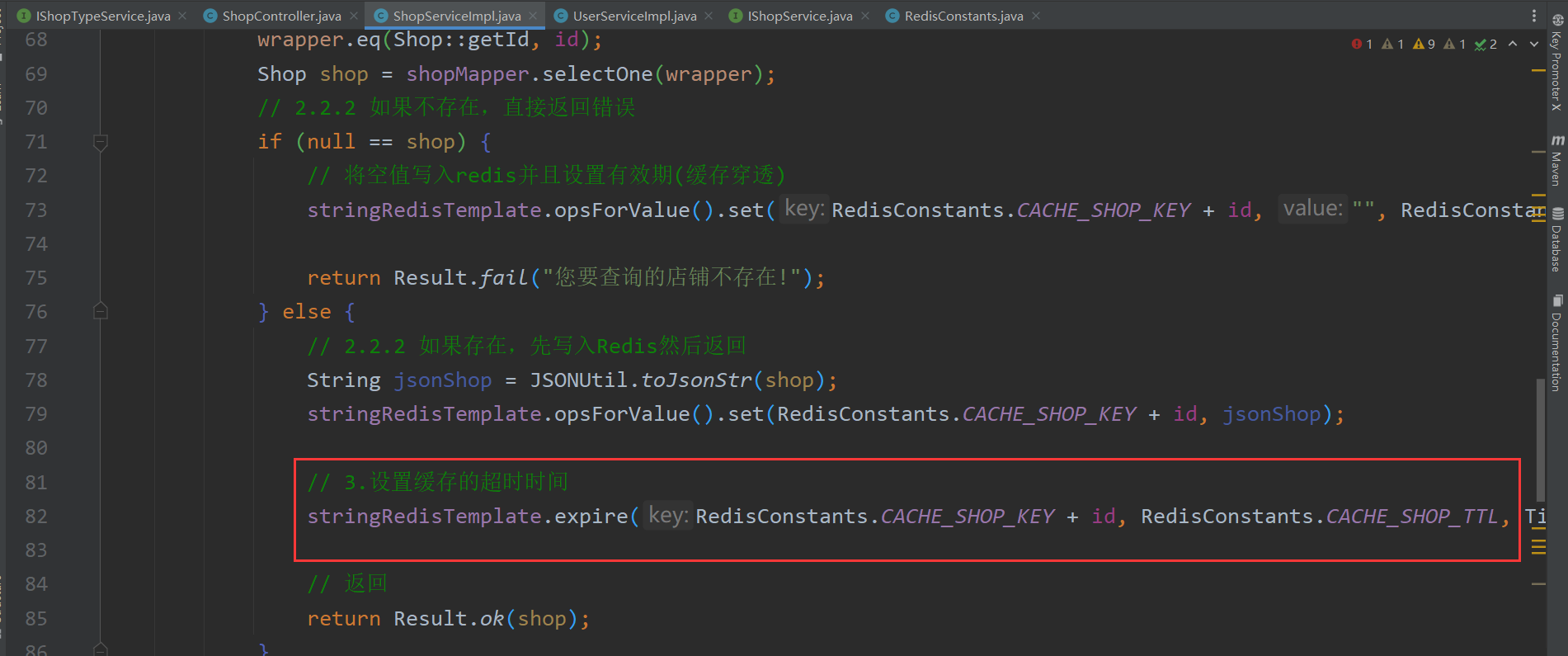1568x656 pixels.
Task: Open the Maven tool window
Action: click(x=1557, y=160)
